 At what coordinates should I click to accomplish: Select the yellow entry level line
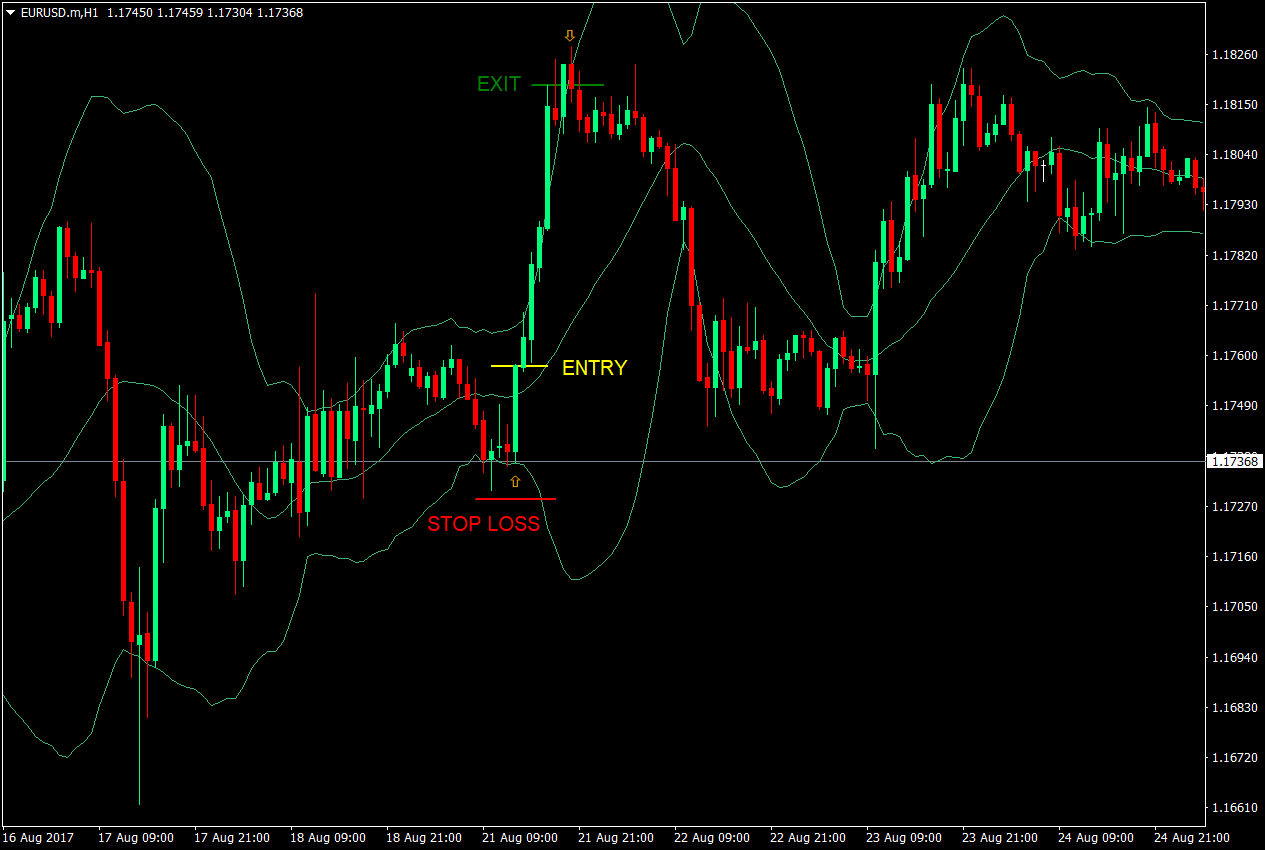(x=519, y=366)
